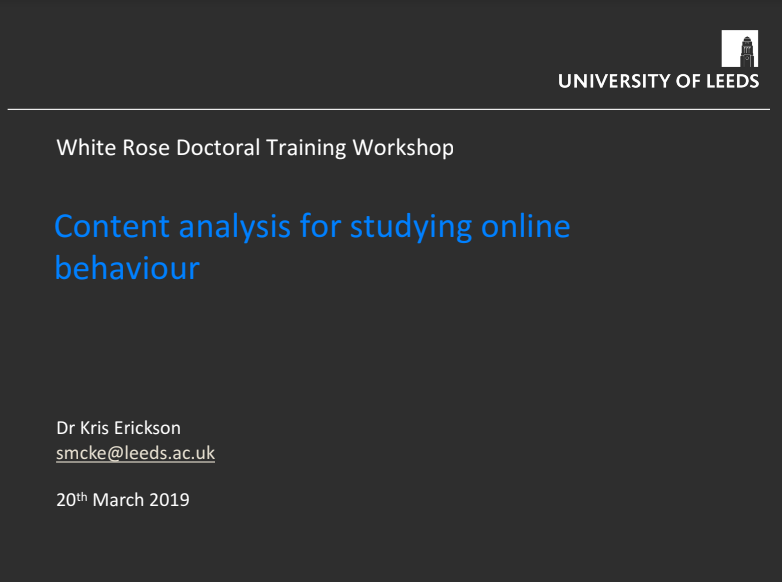
Task: Click the white horizontal divider line
Action: [389, 109]
